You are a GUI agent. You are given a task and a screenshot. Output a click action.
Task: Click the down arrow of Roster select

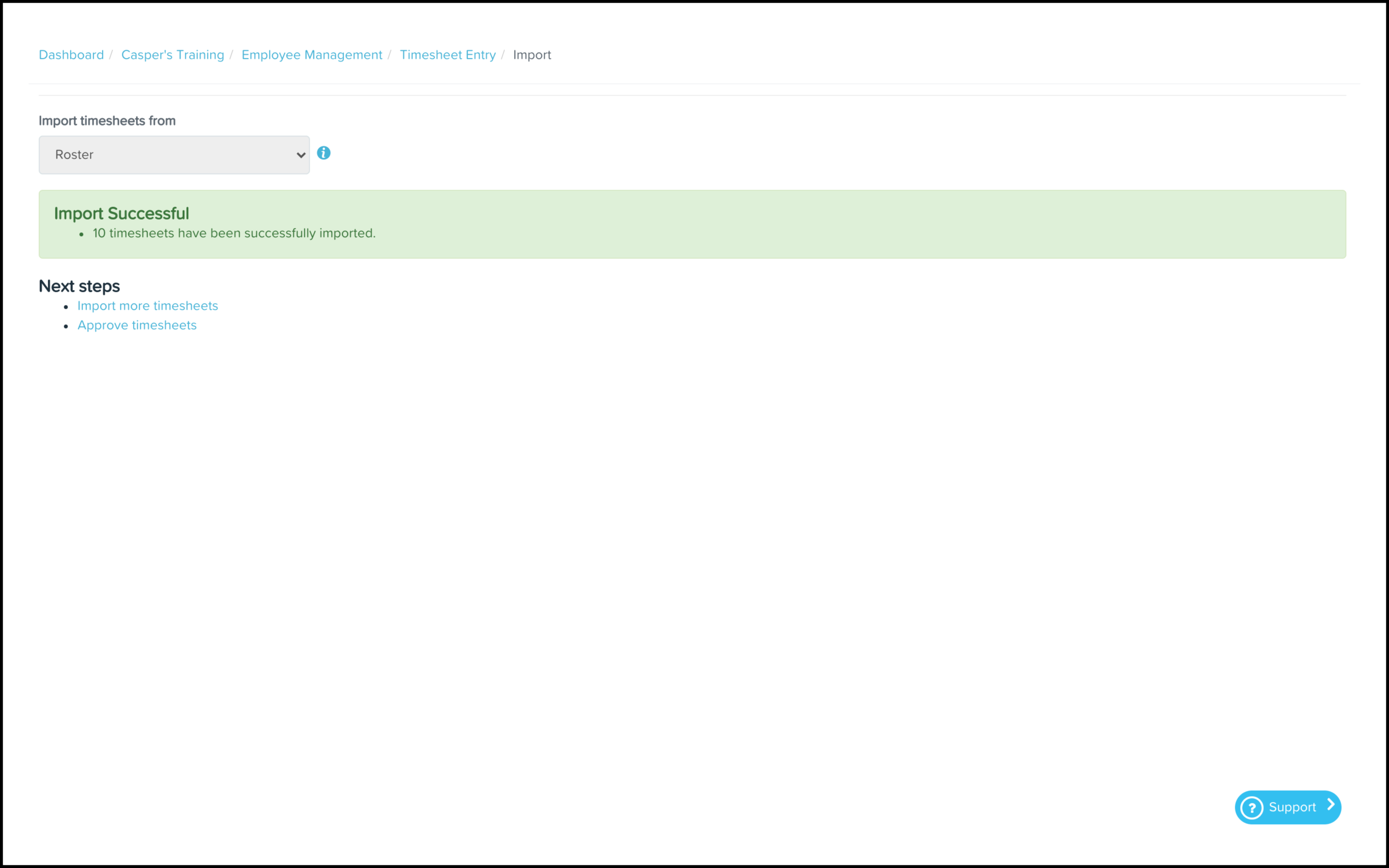[301, 155]
